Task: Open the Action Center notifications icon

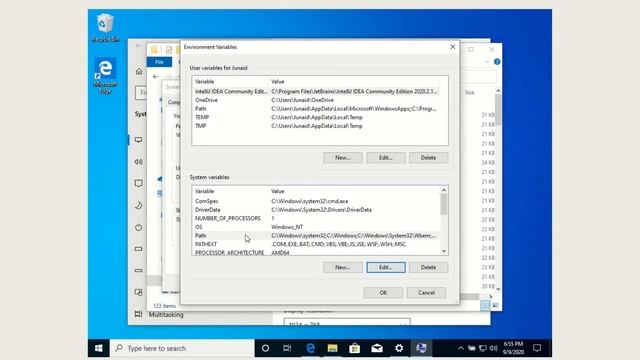Action: point(537,348)
